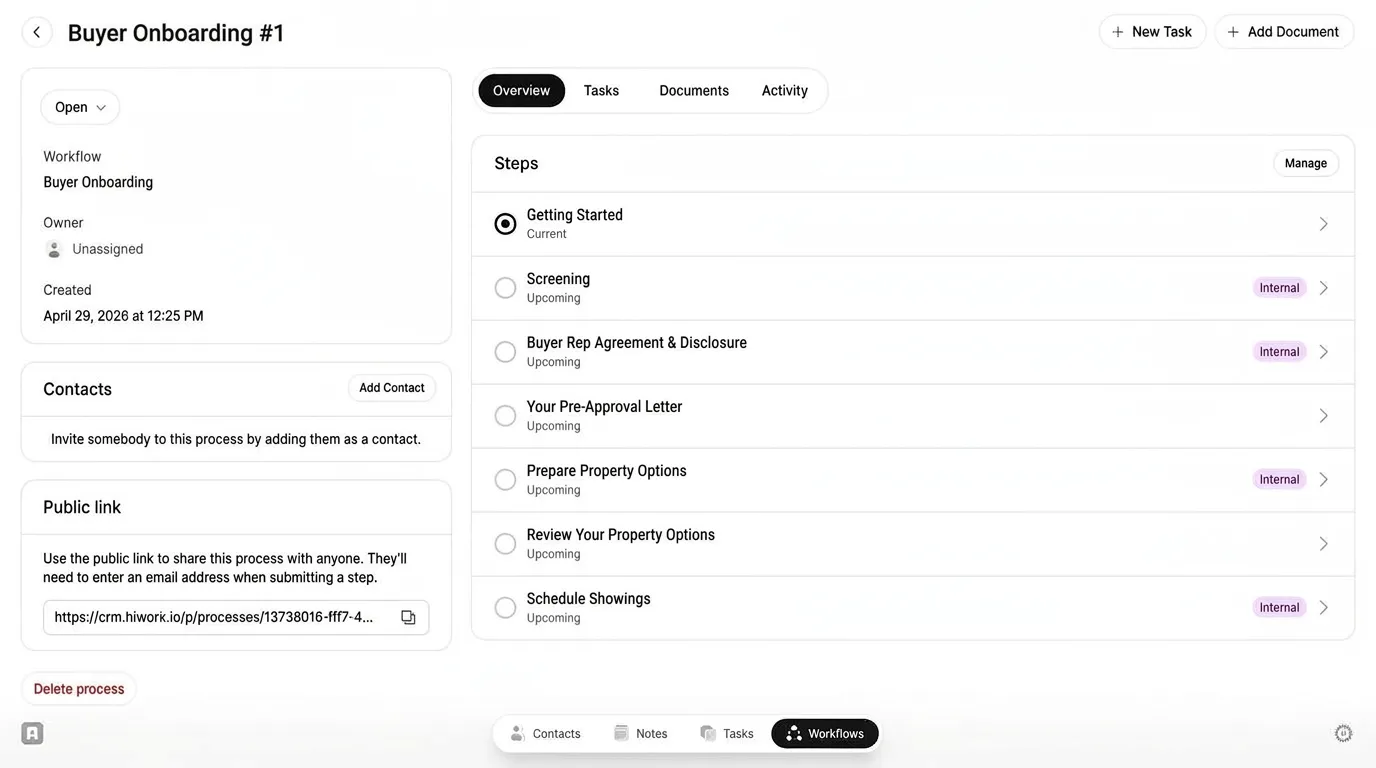1376x768 pixels.
Task: Expand the Your Pre-Approval Letter chevron
Action: coord(1323,416)
